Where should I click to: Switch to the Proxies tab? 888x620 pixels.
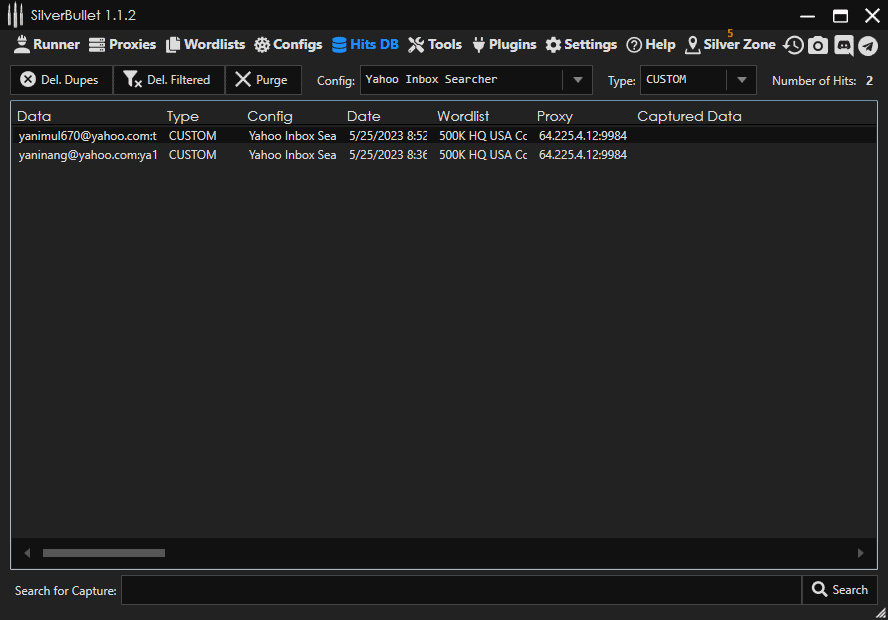point(122,45)
